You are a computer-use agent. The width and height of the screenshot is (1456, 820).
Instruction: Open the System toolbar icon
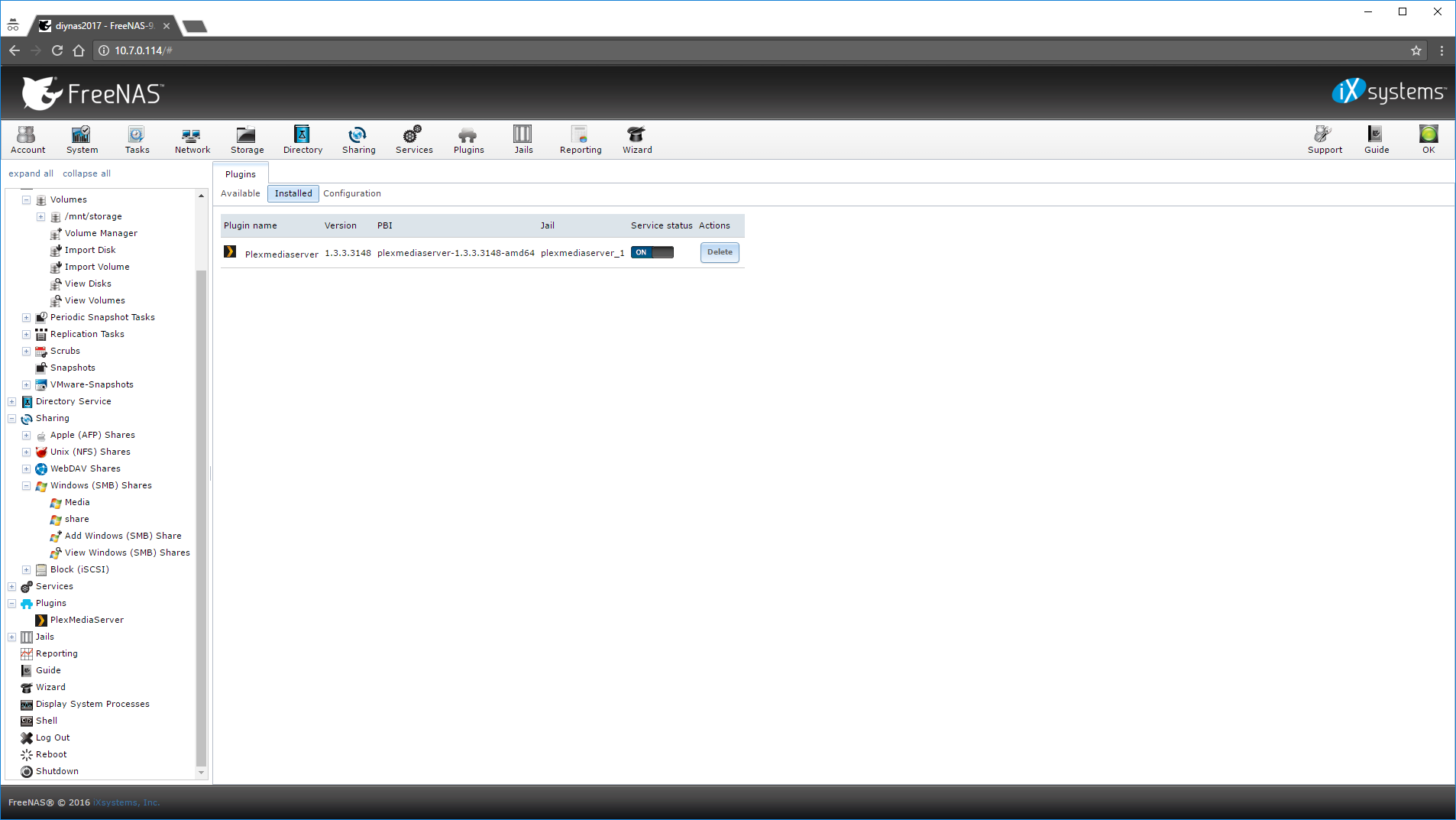point(82,140)
